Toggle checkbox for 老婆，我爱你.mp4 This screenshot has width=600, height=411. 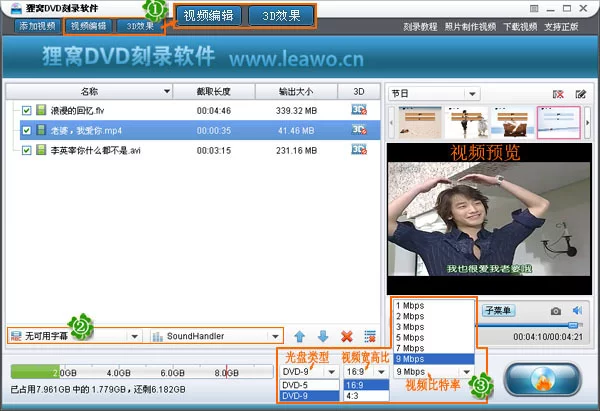pos(26,130)
